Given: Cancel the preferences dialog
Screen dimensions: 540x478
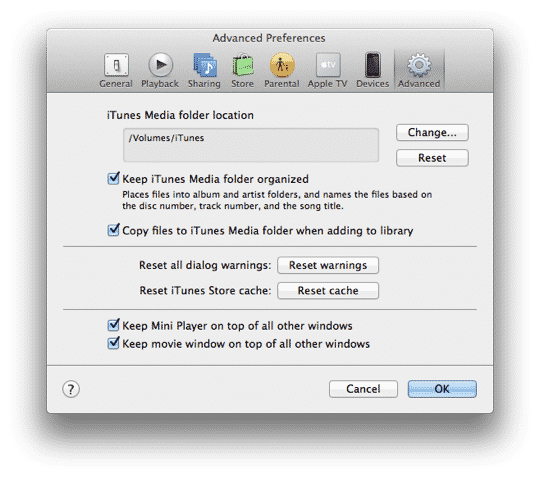Looking at the screenshot, I should point(363,389).
